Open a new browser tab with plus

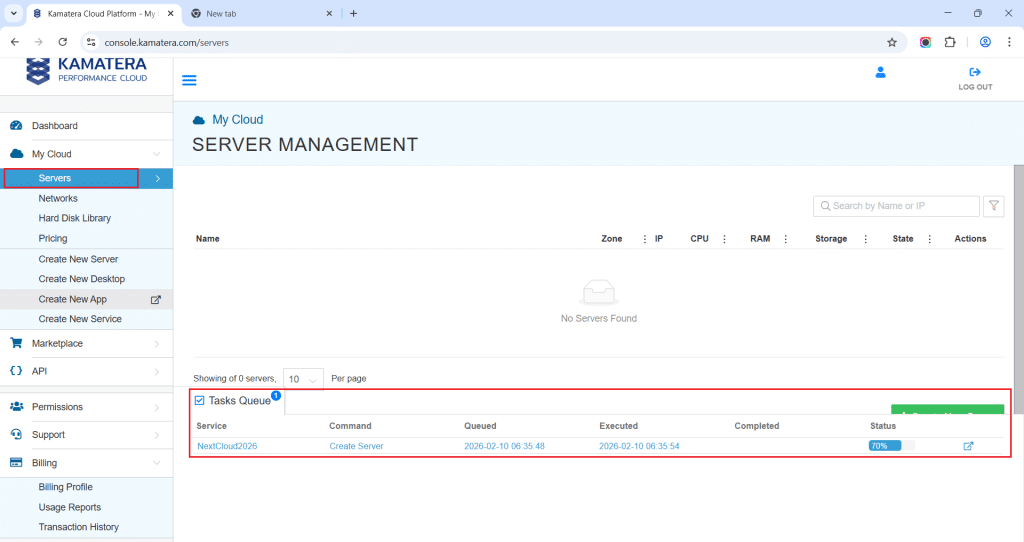pos(353,13)
